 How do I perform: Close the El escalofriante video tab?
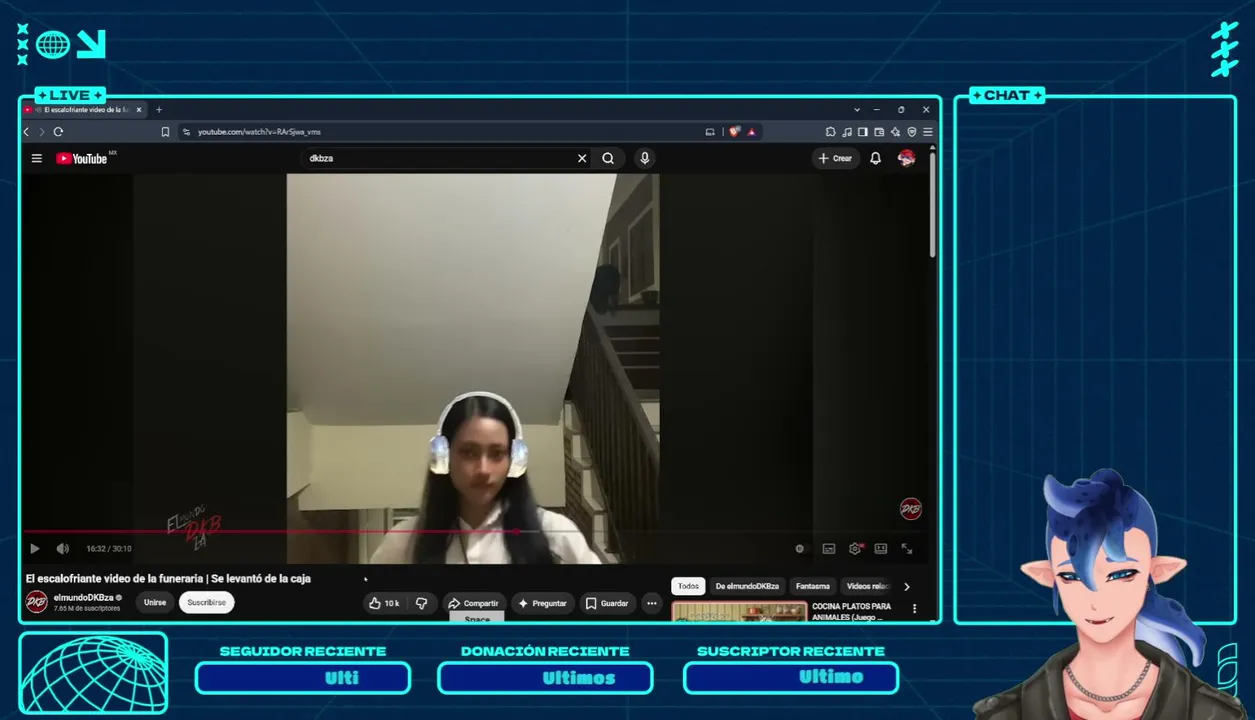(139, 109)
